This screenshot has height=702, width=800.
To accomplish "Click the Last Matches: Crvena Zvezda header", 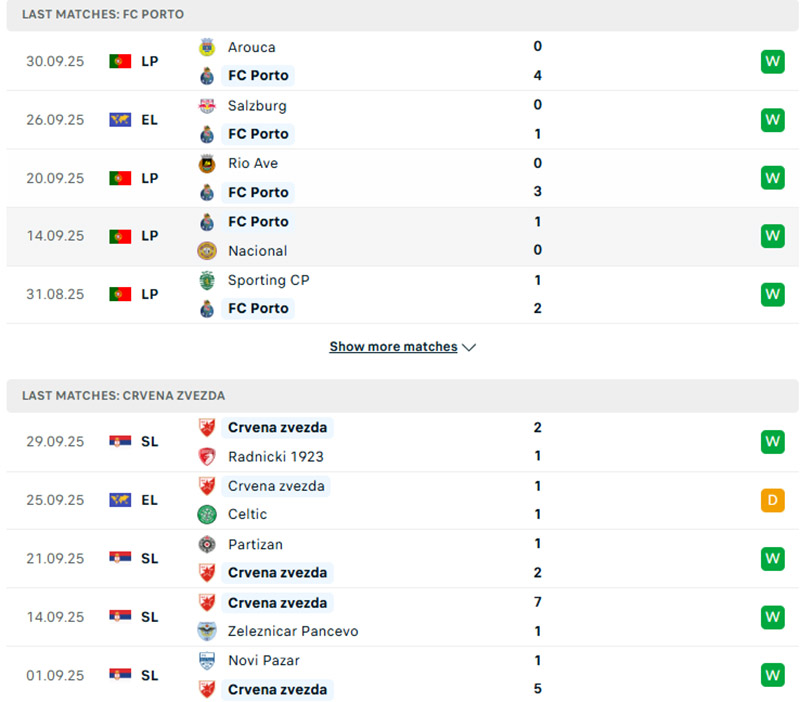I will point(124,396).
